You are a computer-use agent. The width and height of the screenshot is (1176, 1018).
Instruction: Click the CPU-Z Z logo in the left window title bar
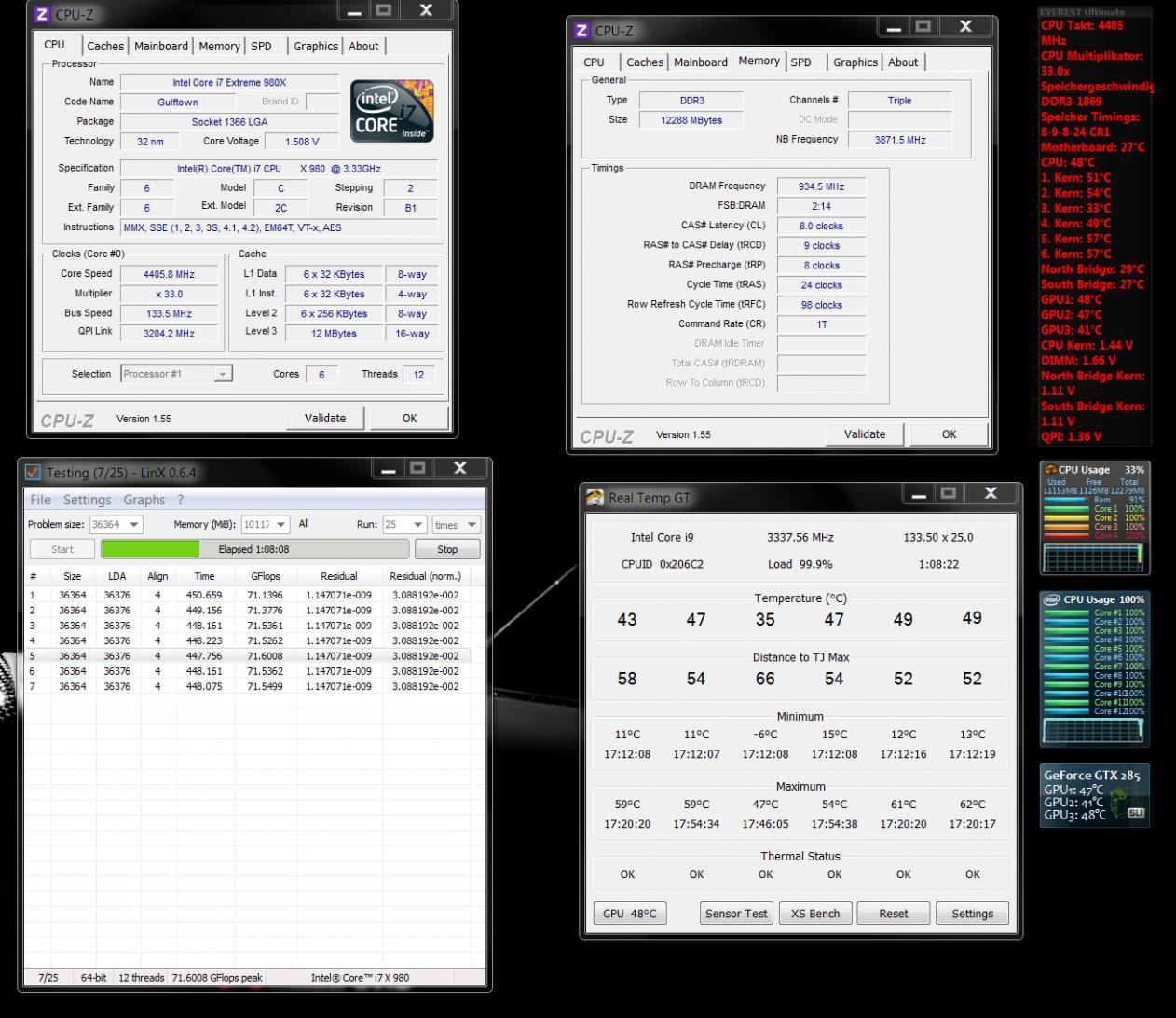click(x=42, y=15)
